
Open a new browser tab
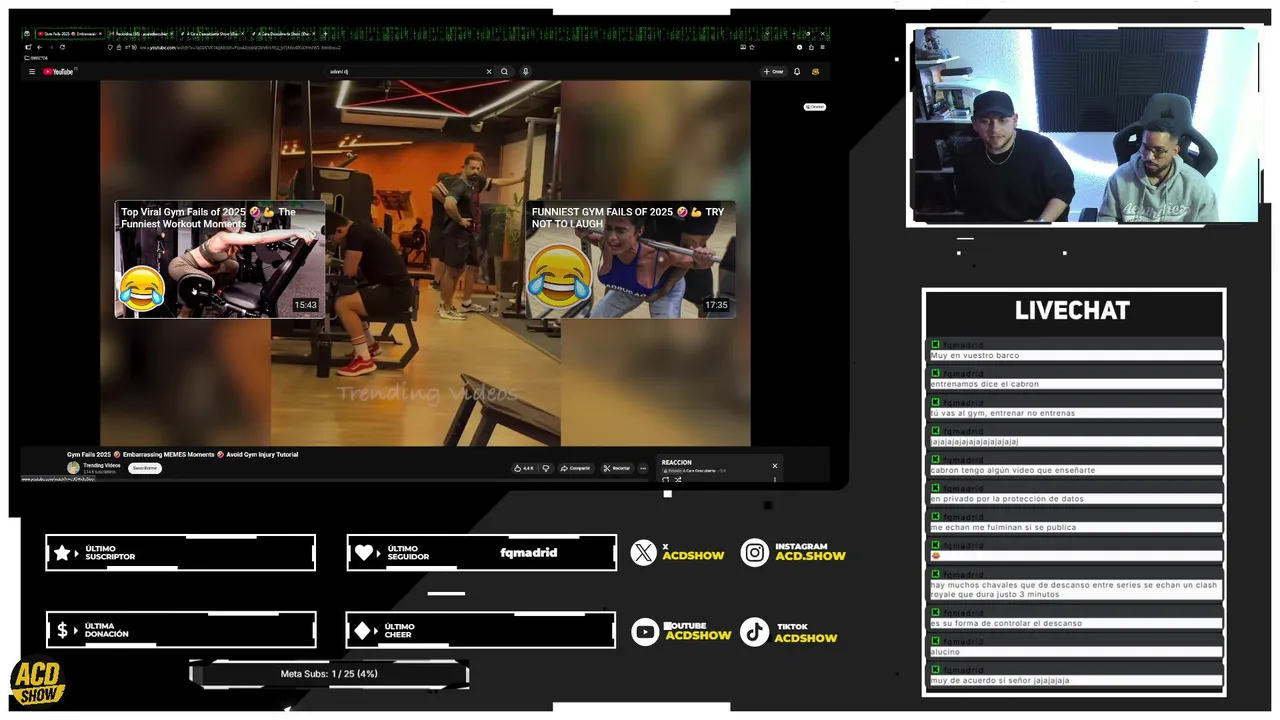325,33
